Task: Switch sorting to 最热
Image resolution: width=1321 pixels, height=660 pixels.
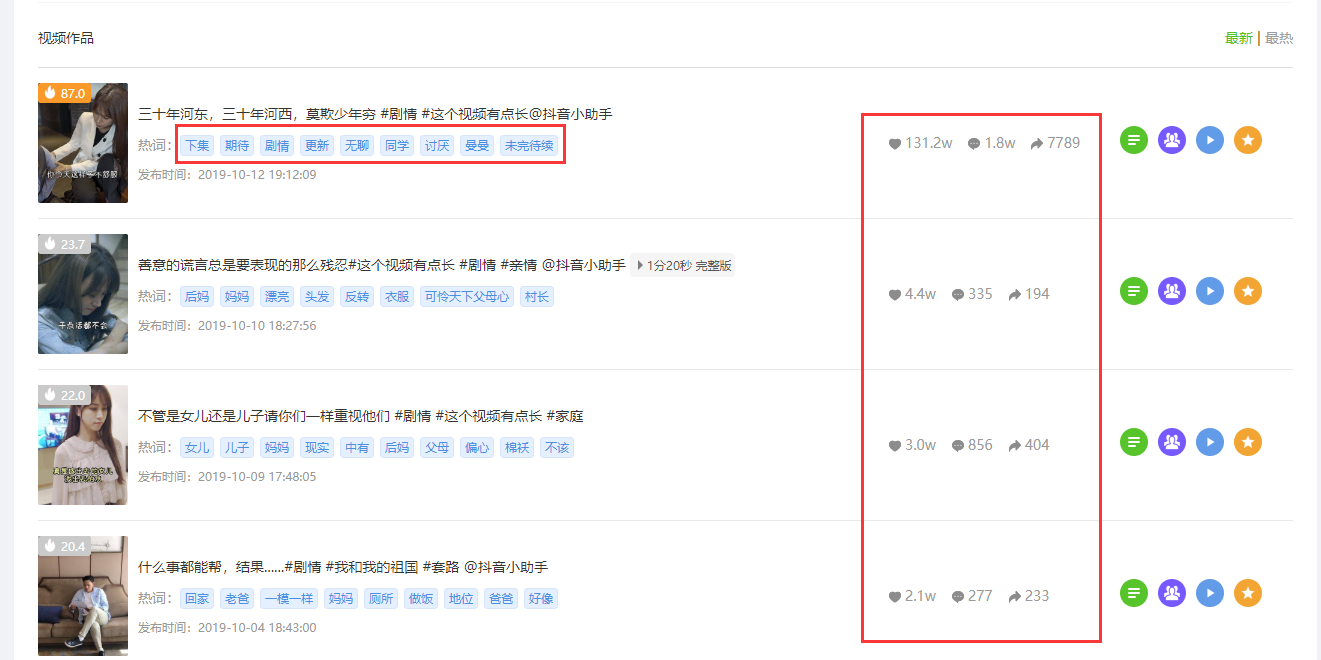Action: pos(1279,38)
